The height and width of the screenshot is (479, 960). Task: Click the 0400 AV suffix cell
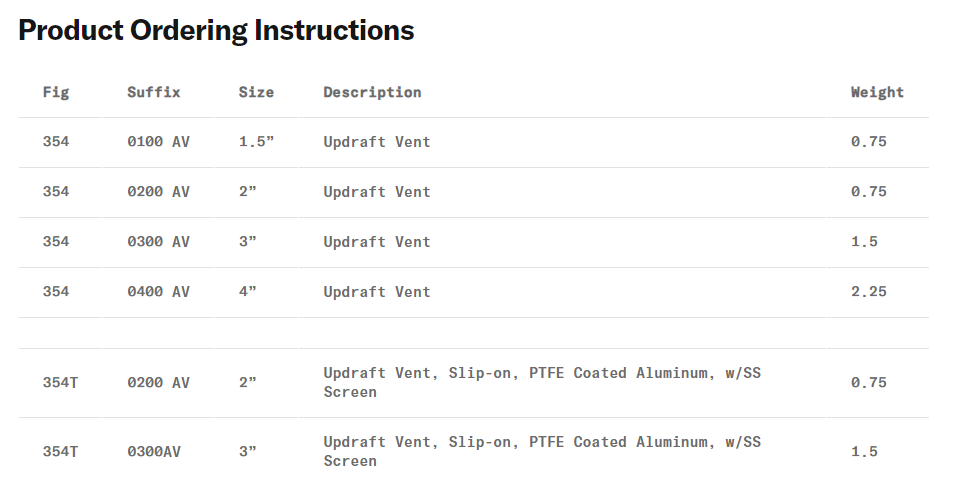(158, 292)
